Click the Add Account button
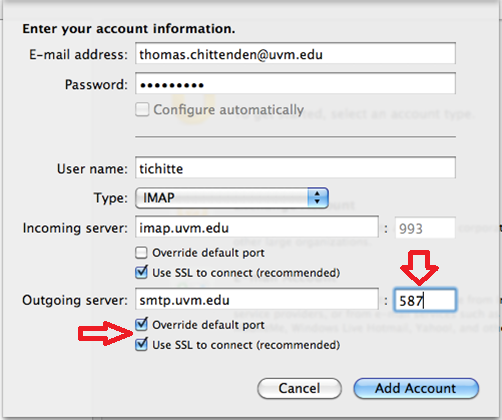Screen dimensions: 502x420 pos(416,388)
